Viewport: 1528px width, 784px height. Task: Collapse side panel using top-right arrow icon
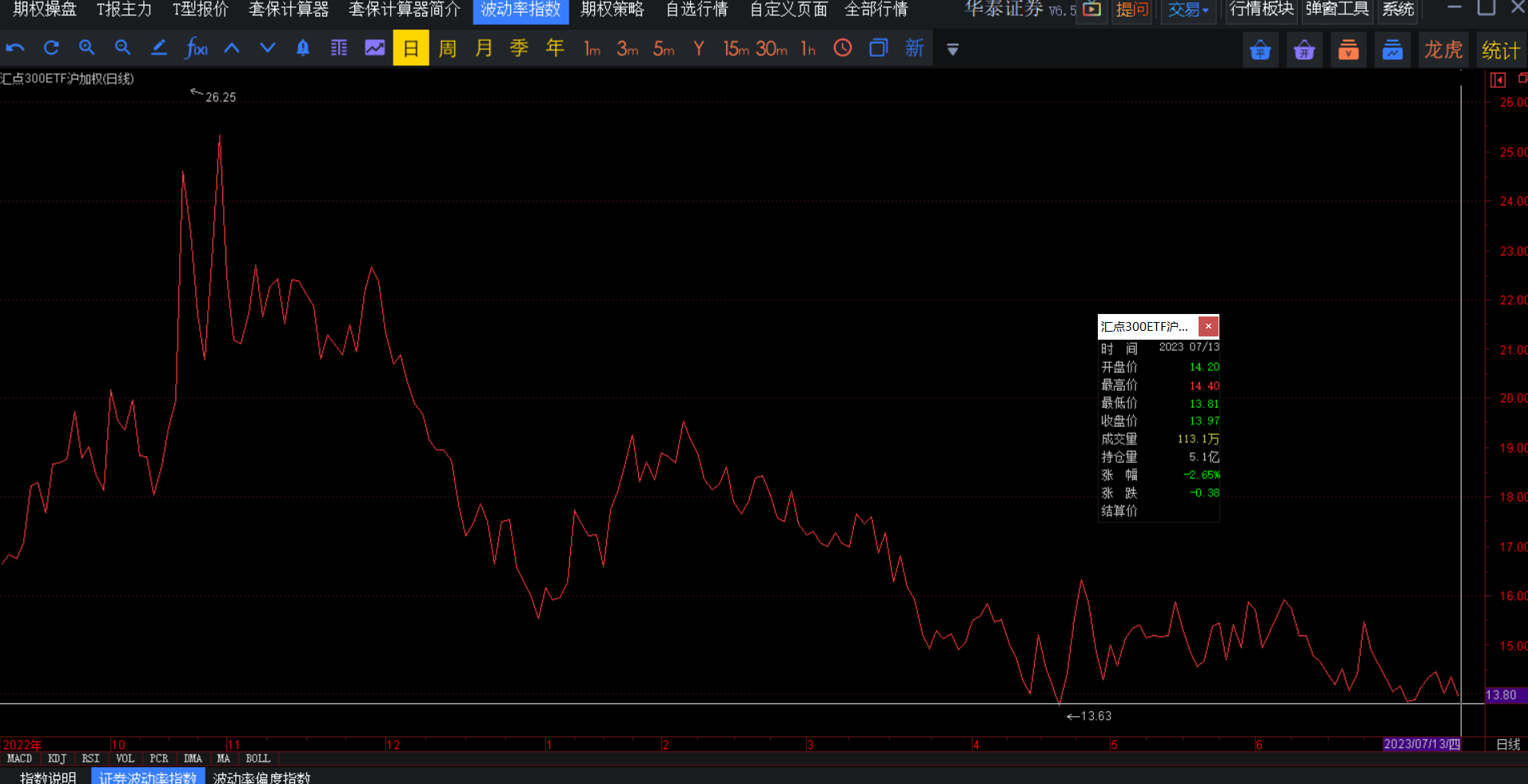point(1498,79)
